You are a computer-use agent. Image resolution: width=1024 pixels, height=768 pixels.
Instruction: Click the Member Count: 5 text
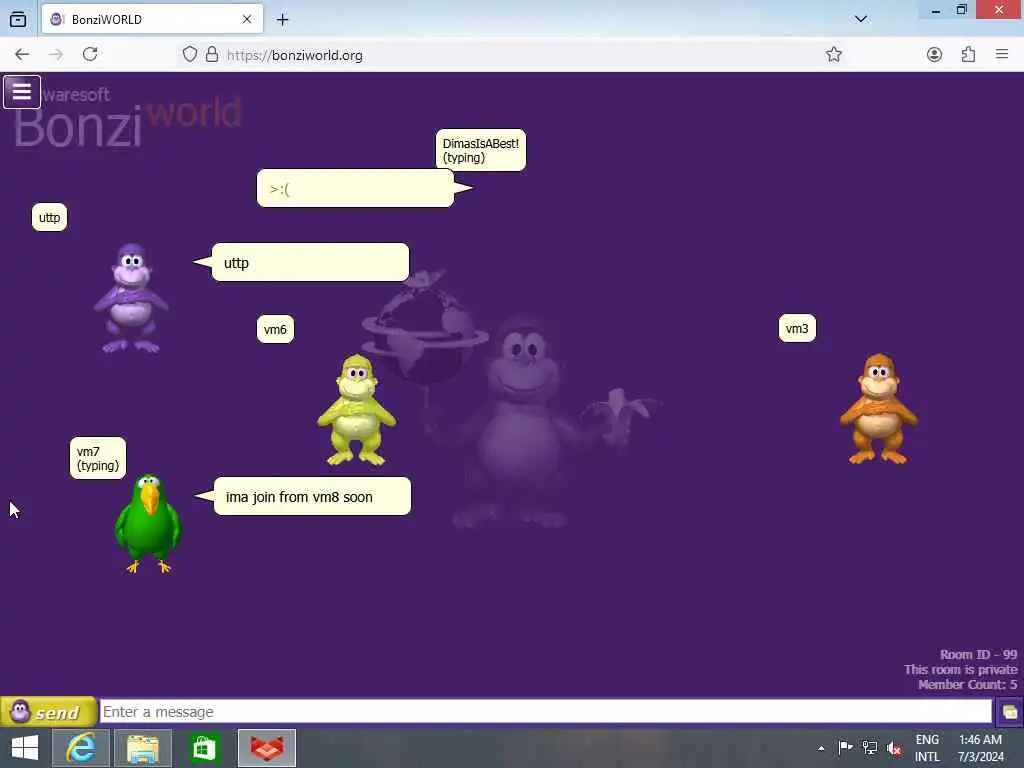click(x=967, y=684)
